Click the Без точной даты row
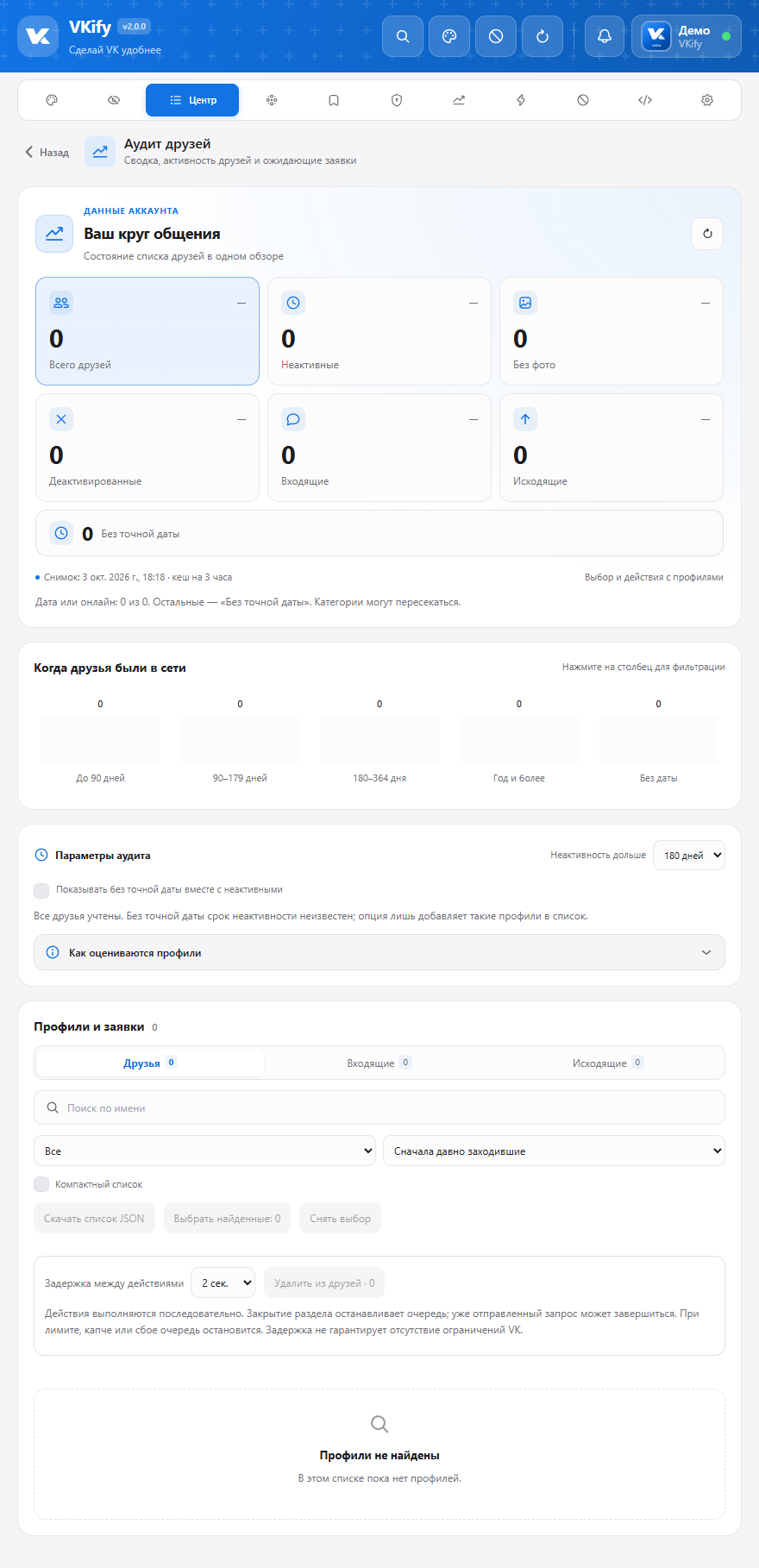Image resolution: width=759 pixels, height=1568 pixels. (379, 533)
